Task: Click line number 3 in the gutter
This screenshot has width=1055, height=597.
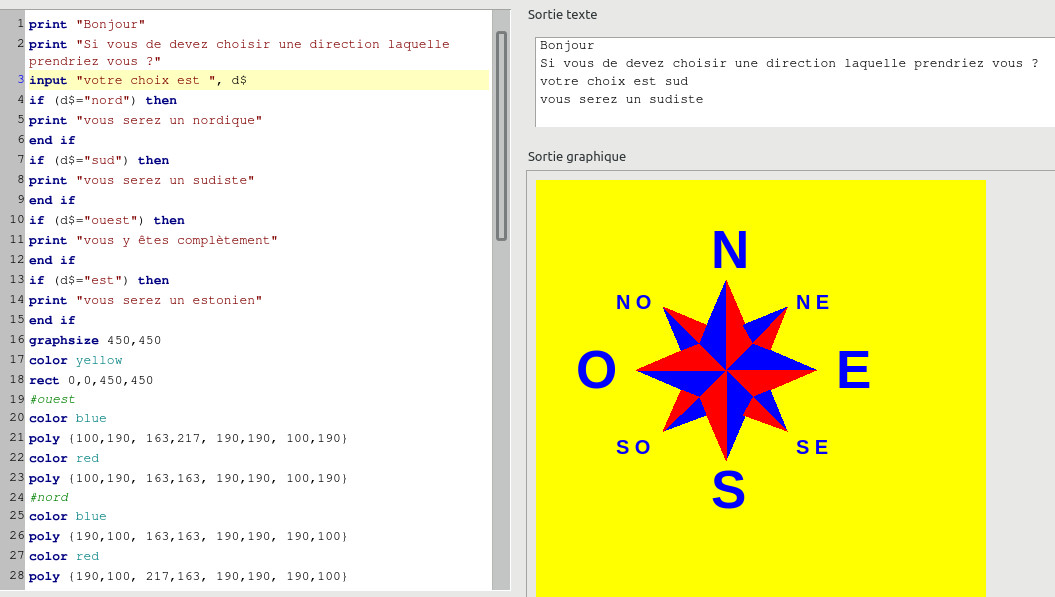Action: click(20, 79)
